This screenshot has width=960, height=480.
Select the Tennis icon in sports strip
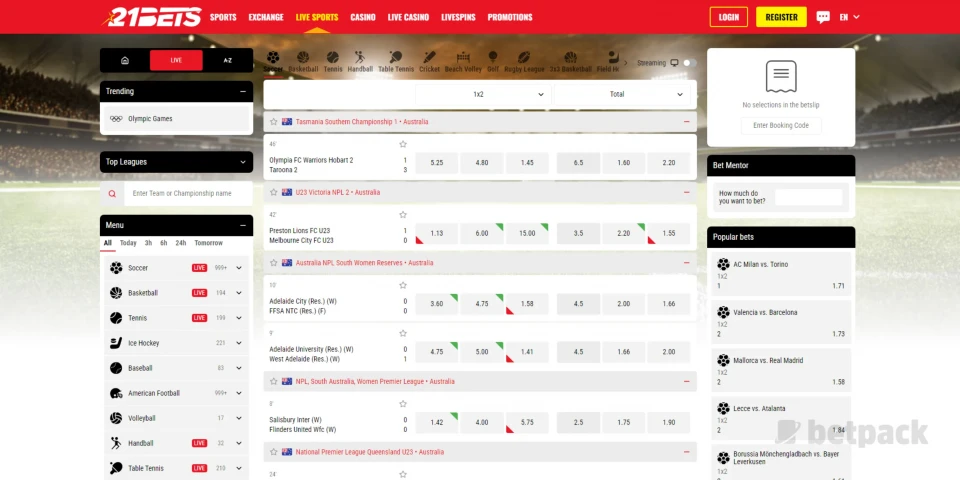(332, 58)
